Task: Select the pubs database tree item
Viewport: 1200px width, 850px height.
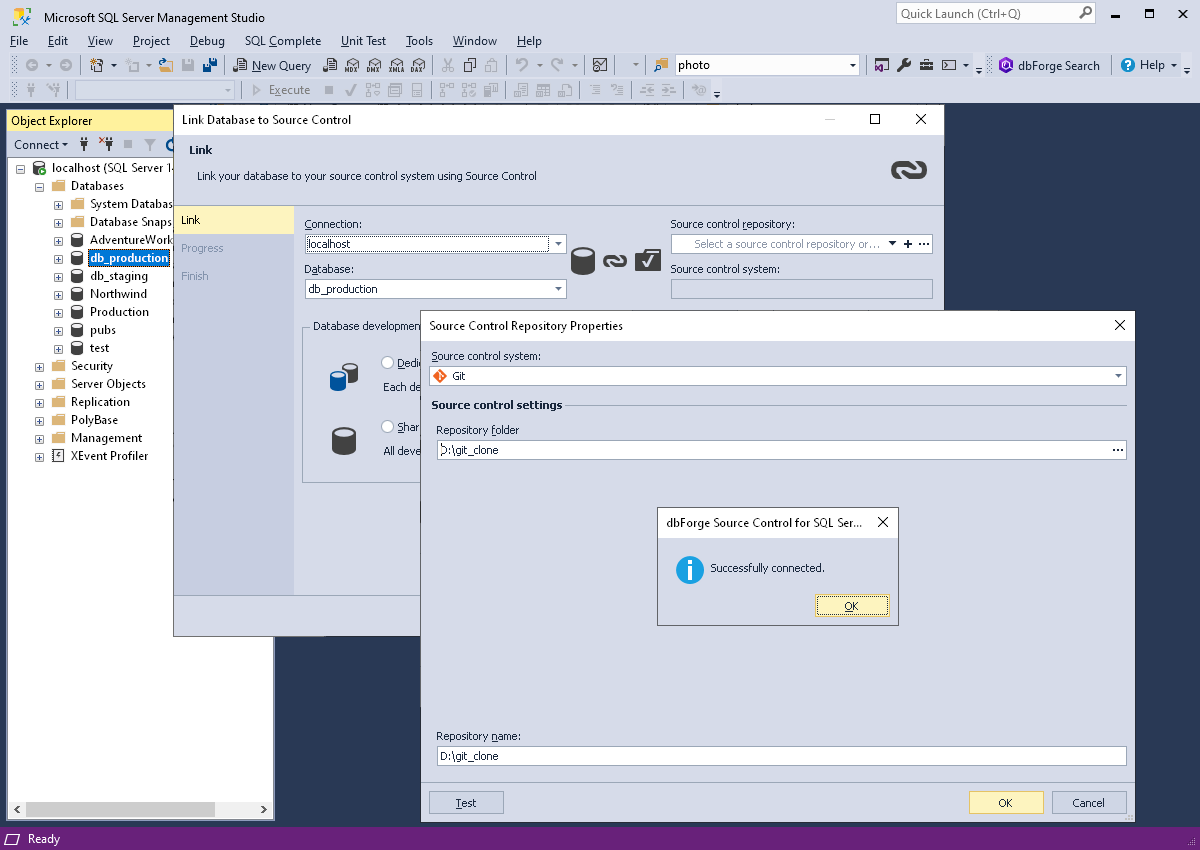Action: coord(103,330)
